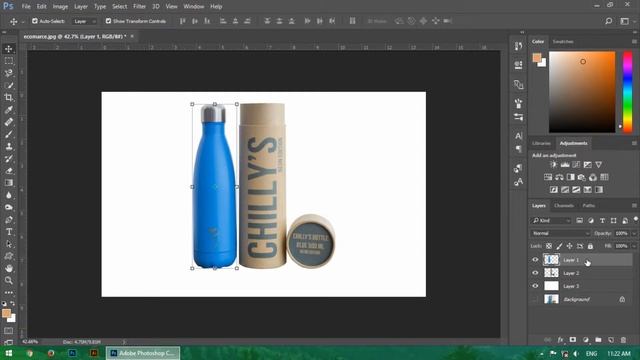Screen dimensions: 640x360
Task: Open the Adjustments panel flyout menu
Action: point(634,143)
